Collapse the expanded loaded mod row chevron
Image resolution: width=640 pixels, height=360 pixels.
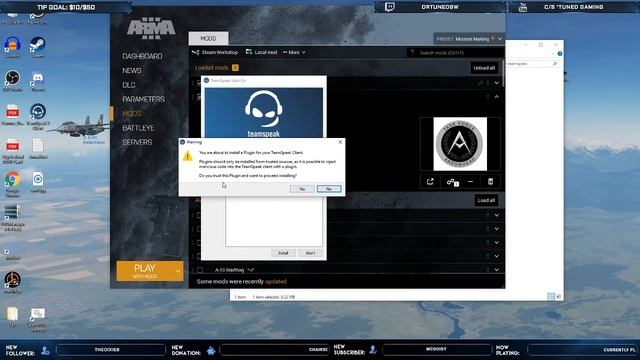(497, 97)
